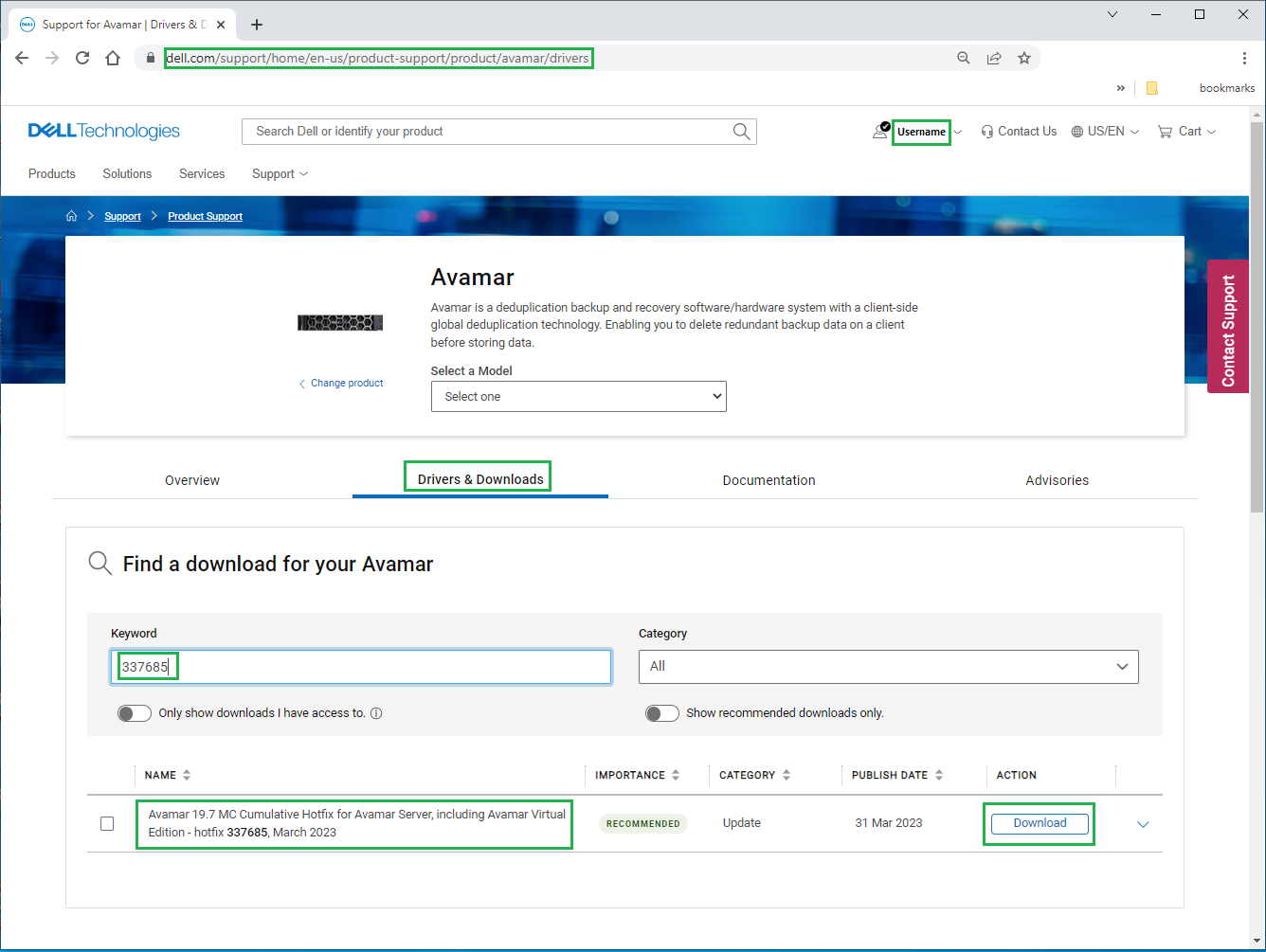Open the Category dropdown showing All
Viewport: 1266px width, 952px height.
pos(888,666)
